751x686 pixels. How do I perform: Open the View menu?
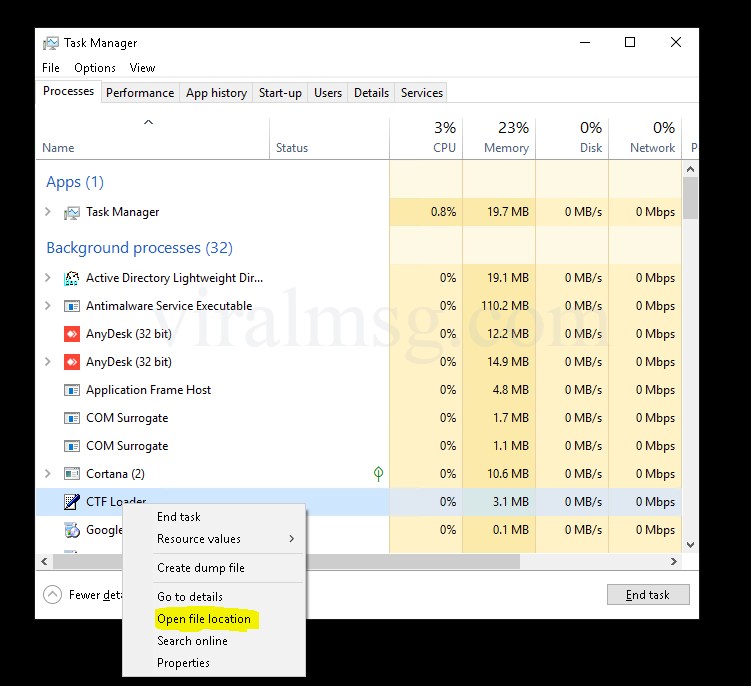(142, 68)
